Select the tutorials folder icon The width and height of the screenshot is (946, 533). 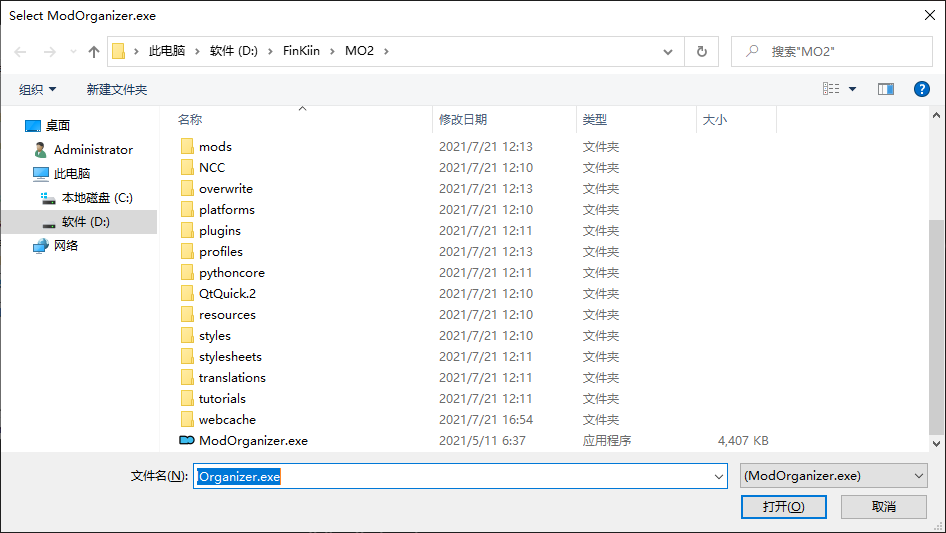187,398
